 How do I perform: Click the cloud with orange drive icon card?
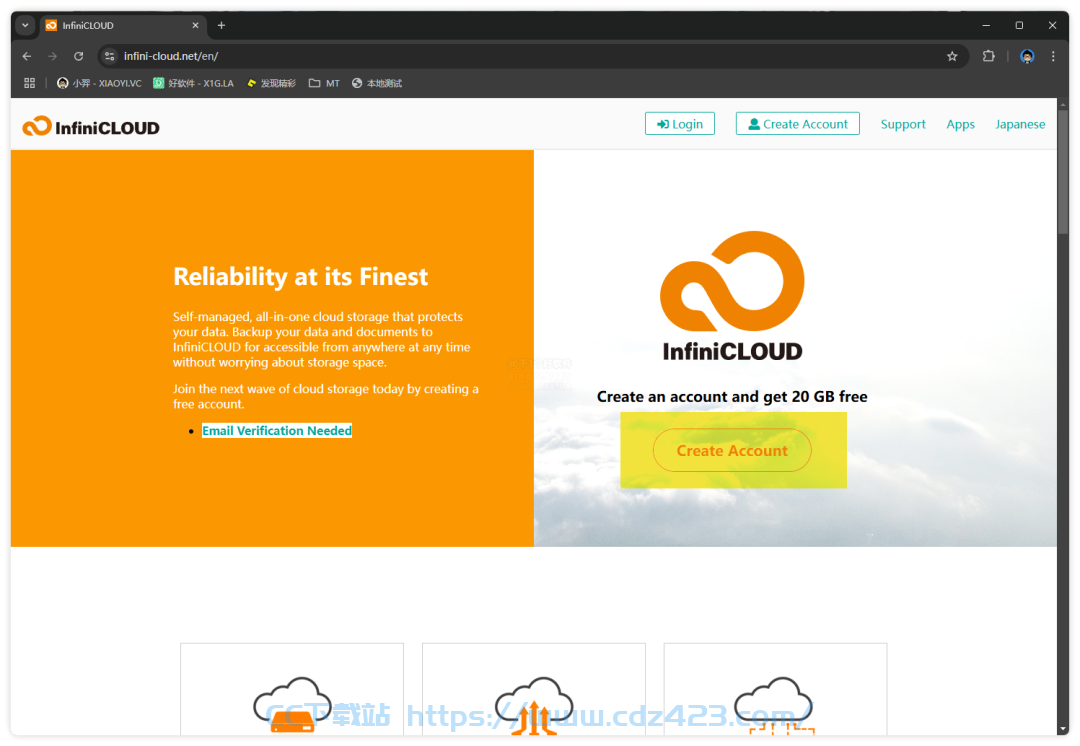(292, 690)
